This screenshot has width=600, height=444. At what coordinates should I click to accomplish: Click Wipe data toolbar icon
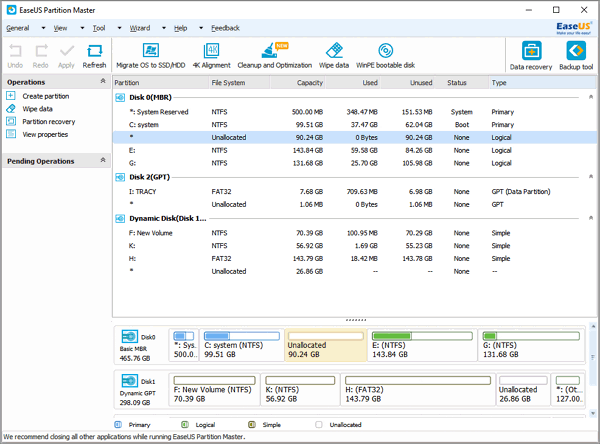pyautogui.click(x=334, y=56)
